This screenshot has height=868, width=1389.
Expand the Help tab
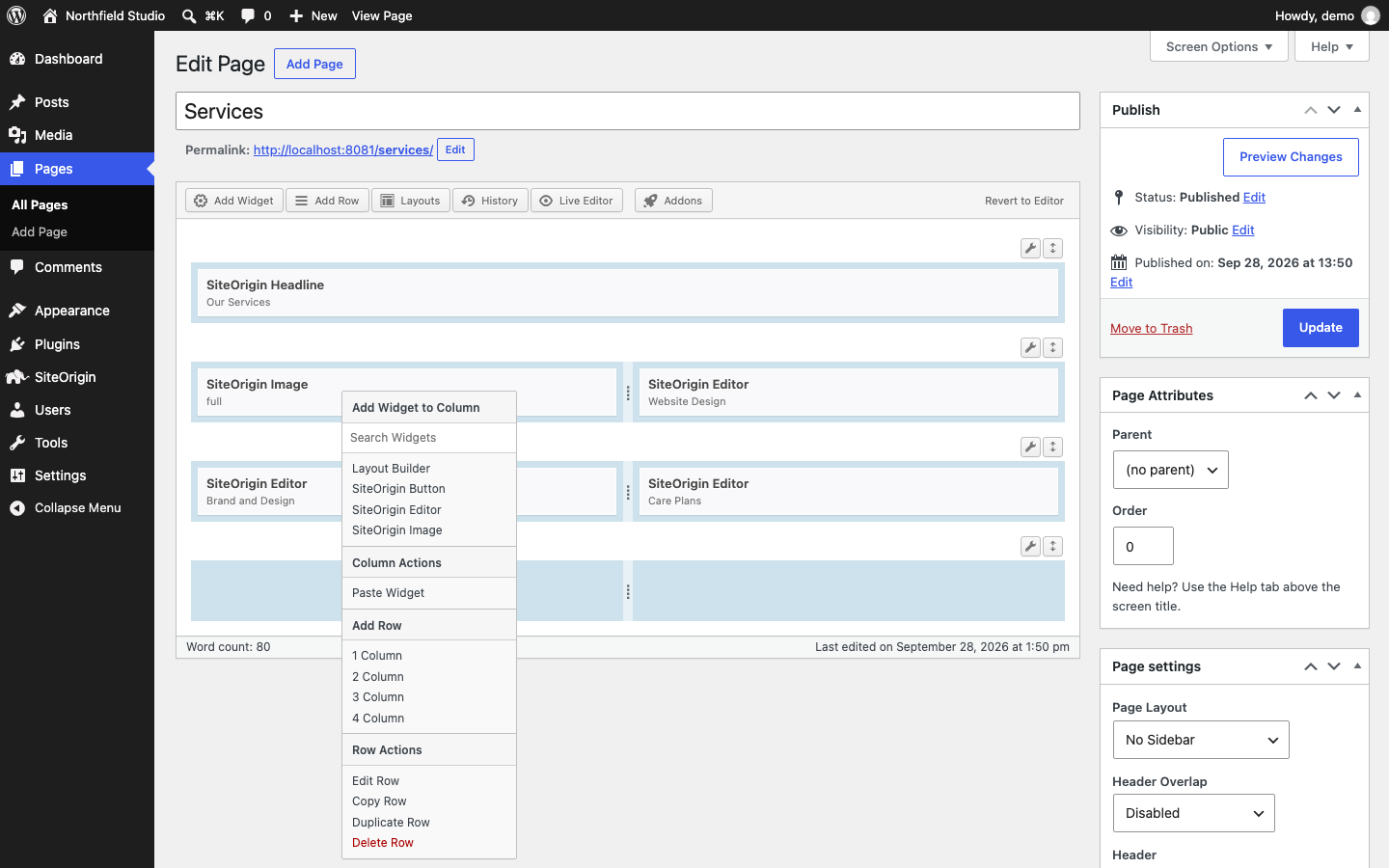pyautogui.click(x=1332, y=46)
